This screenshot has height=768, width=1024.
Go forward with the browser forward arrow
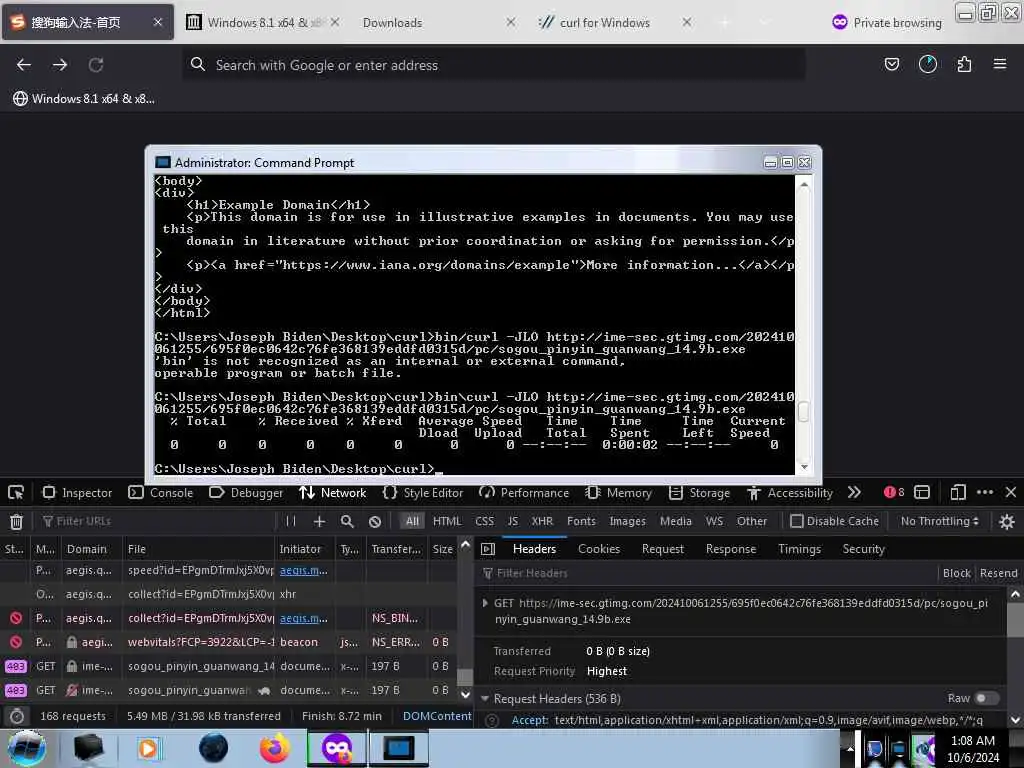click(x=60, y=65)
